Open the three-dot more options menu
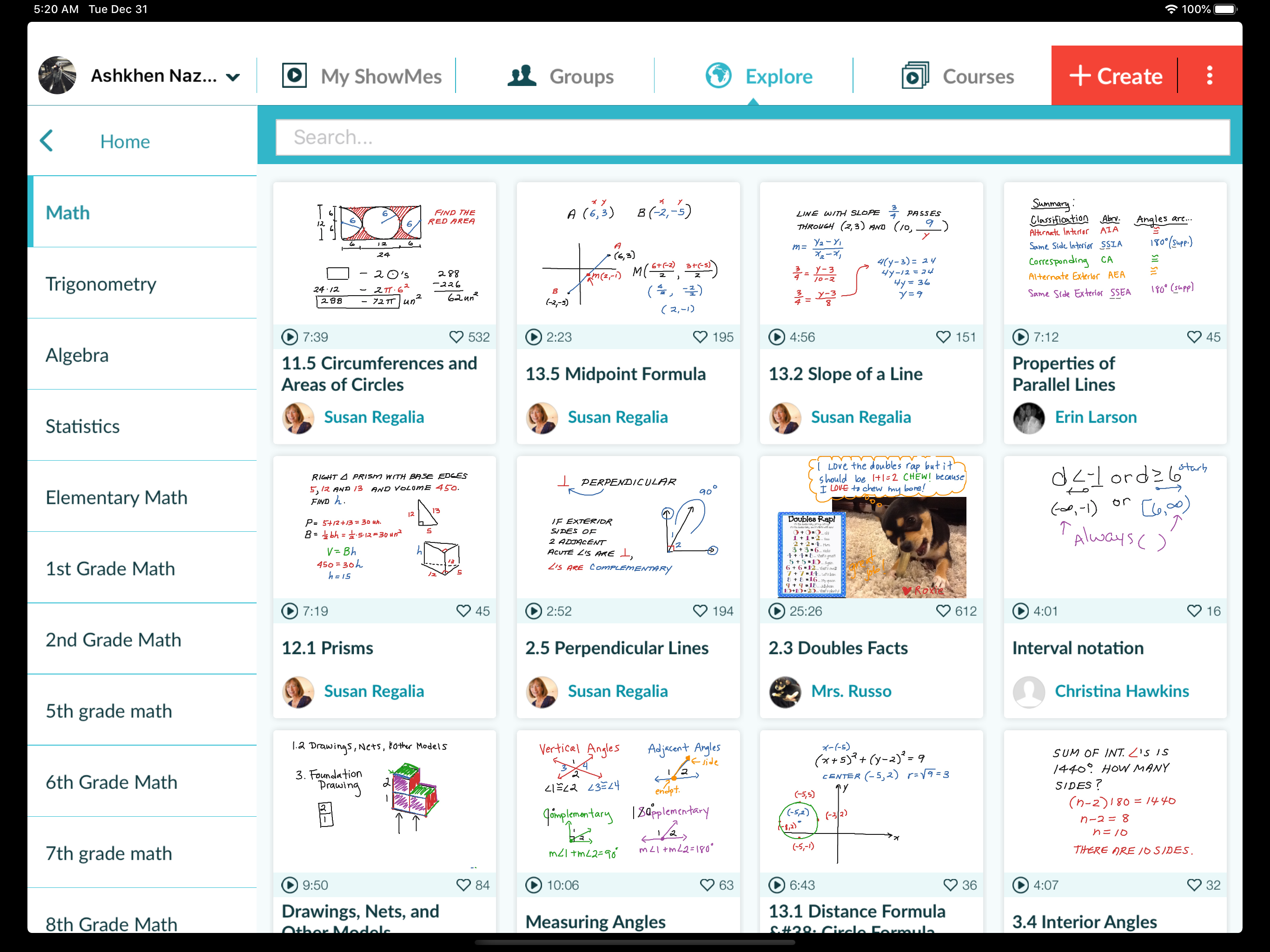Viewport: 1270px width, 952px height. tap(1209, 76)
